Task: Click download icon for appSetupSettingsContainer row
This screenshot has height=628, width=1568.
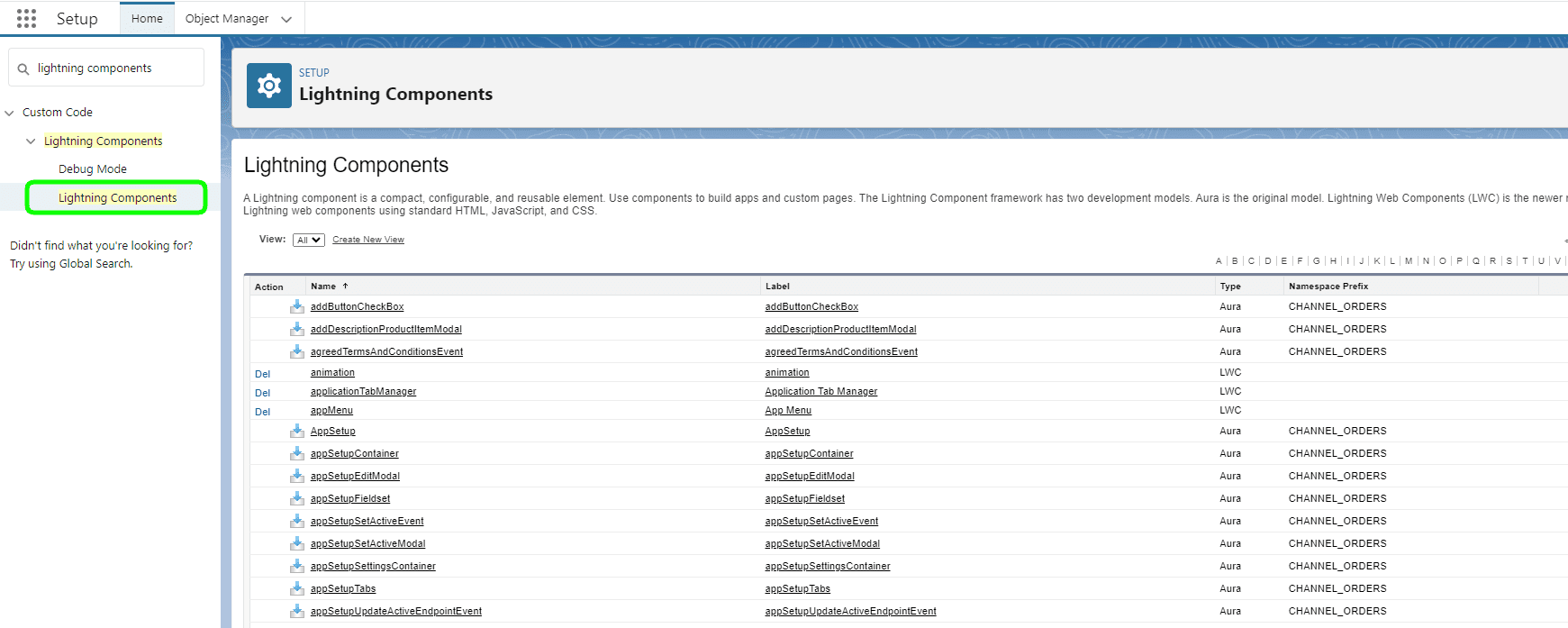Action: pyautogui.click(x=296, y=566)
